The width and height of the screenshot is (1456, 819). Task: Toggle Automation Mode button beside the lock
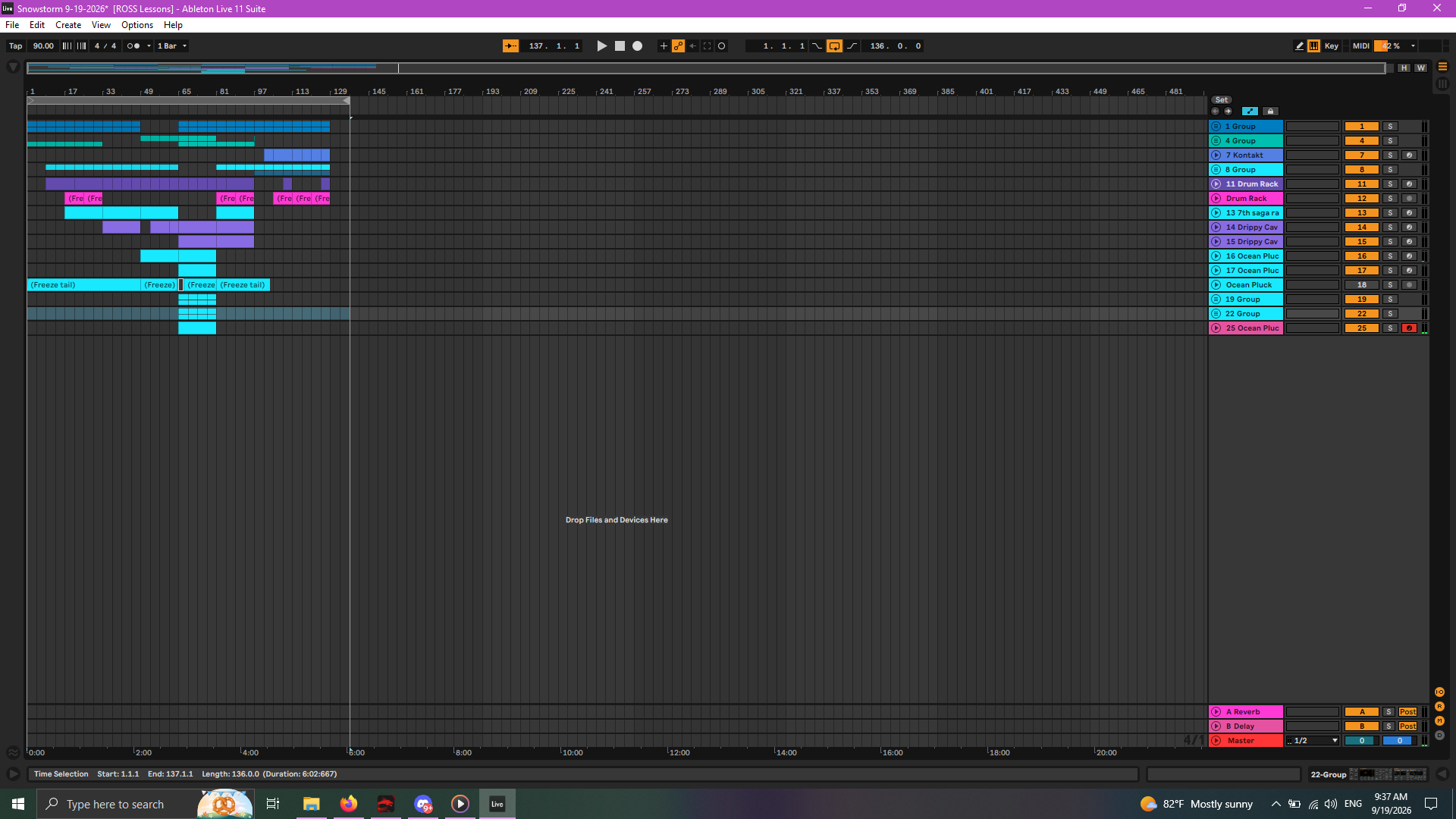pyautogui.click(x=1250, y=111)
